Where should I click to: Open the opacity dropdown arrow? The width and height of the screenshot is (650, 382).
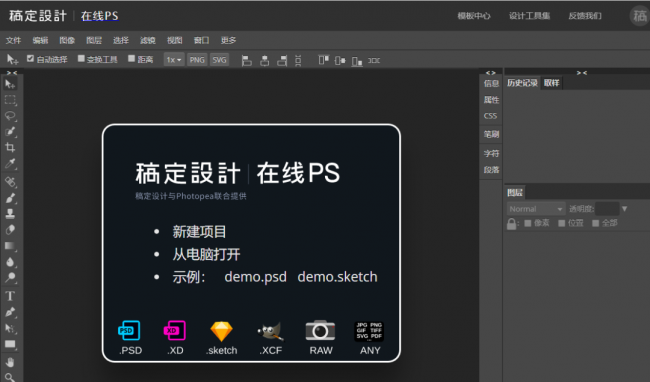625,209
